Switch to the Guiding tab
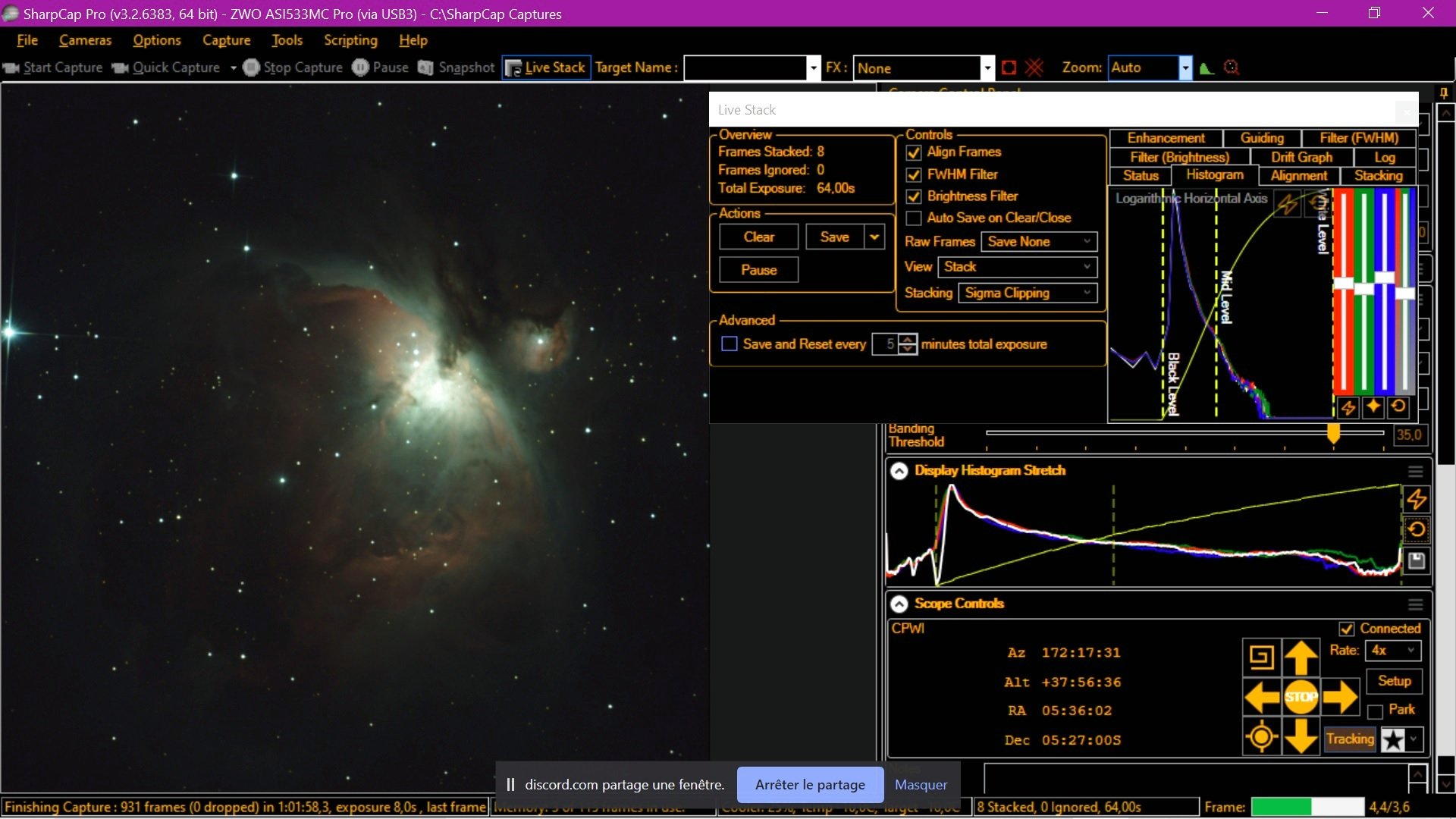The image size is (1456, 819). (1262, 138)
